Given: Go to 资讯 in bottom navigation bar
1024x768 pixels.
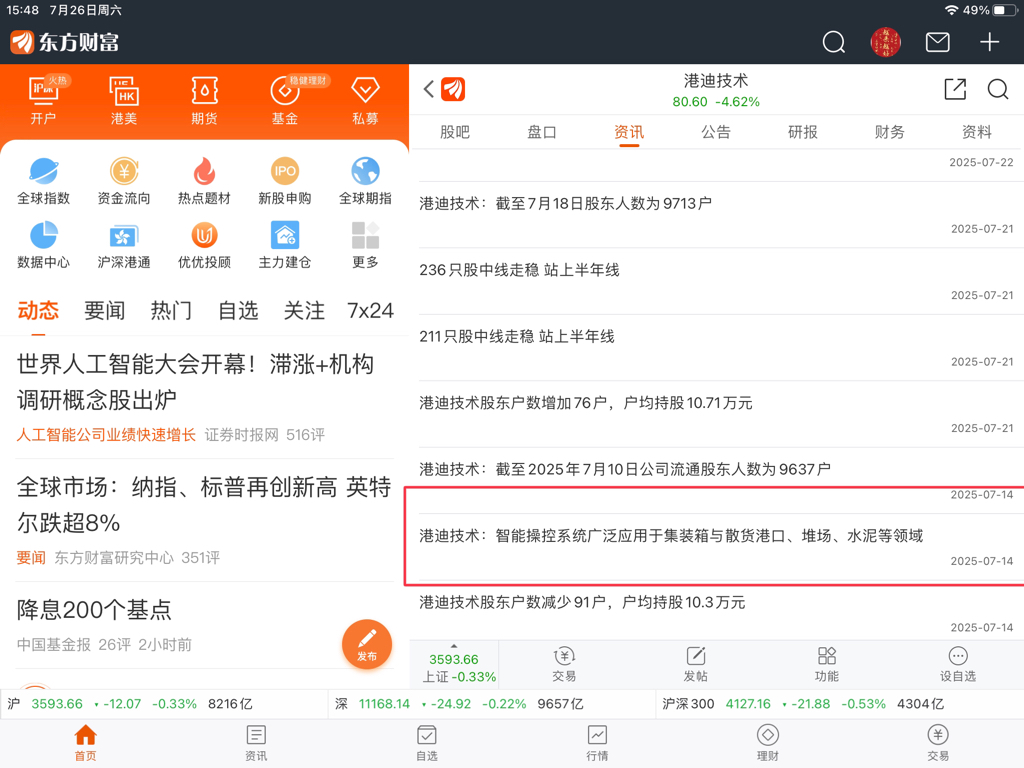Looking at the screenshot, I should point(256,743).
